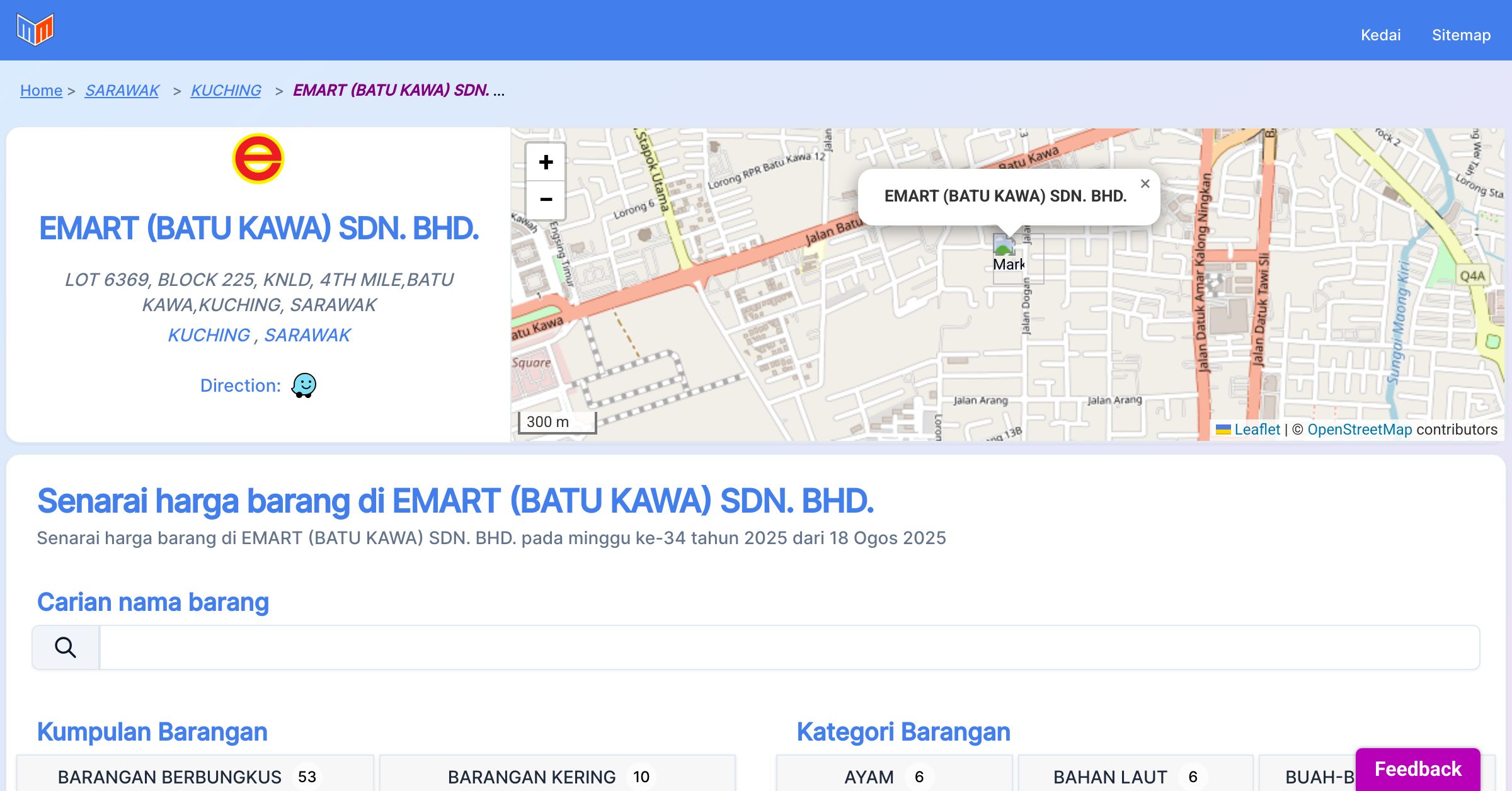Zoom in the map
The height and width of the screenshot is (791, 1512).
click(546, 162)
